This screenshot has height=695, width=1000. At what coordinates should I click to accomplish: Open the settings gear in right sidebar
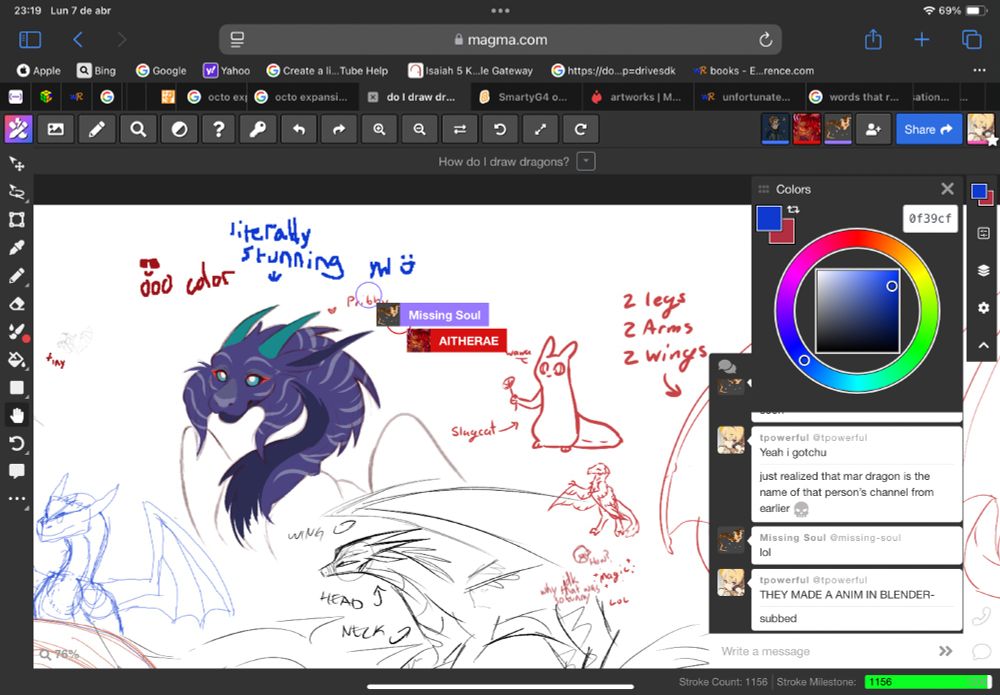(x=983, y=308)
